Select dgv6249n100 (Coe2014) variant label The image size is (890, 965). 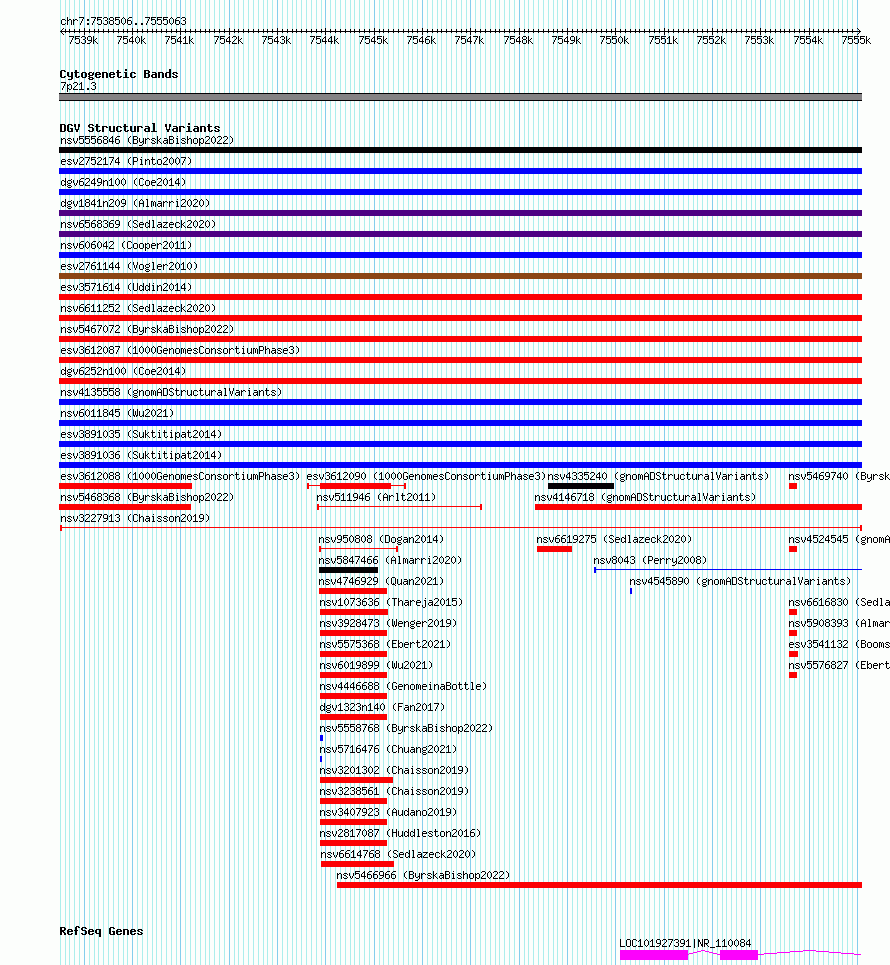[x=122, y=182]
